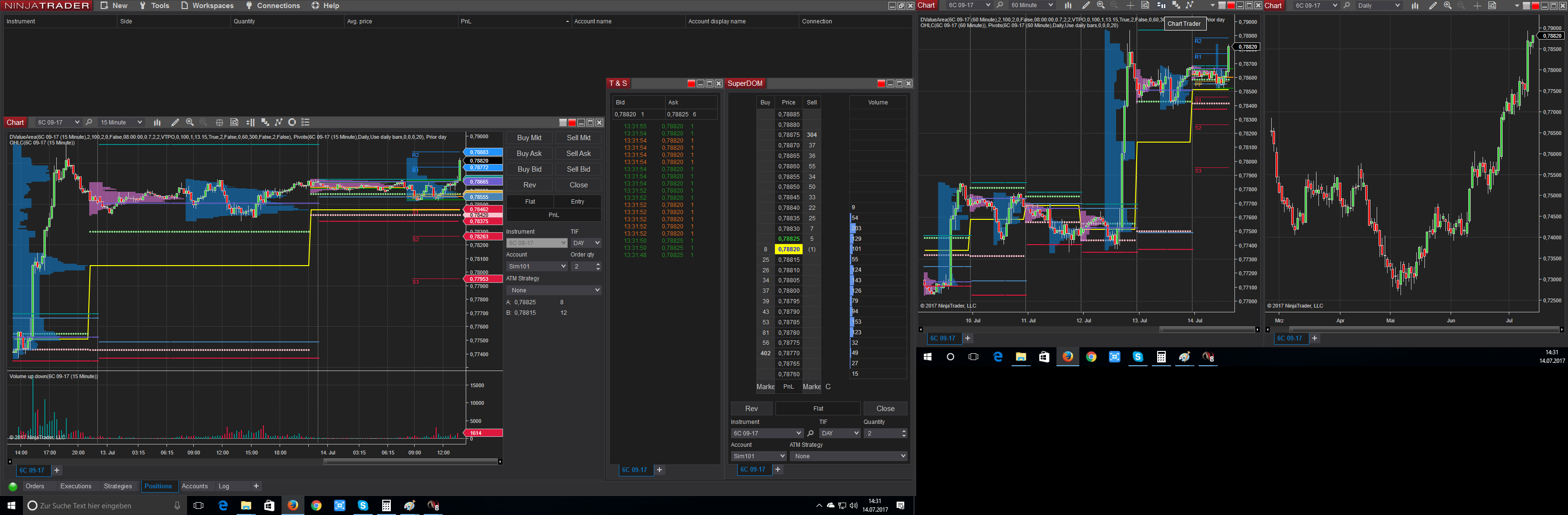Click Close button in SuperDOM
This screenshot has height=515, width=1568.
pos(886,409)
